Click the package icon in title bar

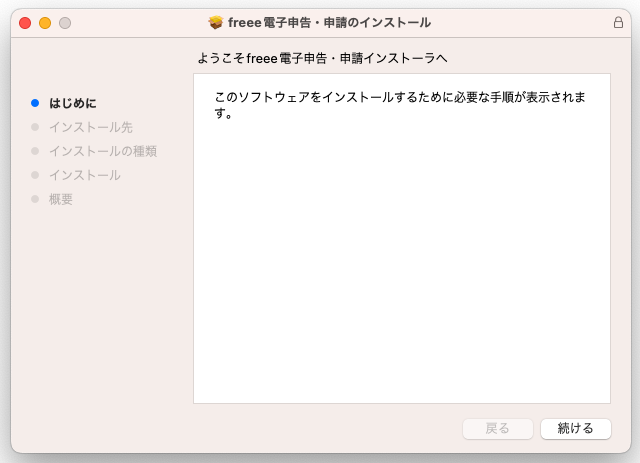[x=216, y=22]
